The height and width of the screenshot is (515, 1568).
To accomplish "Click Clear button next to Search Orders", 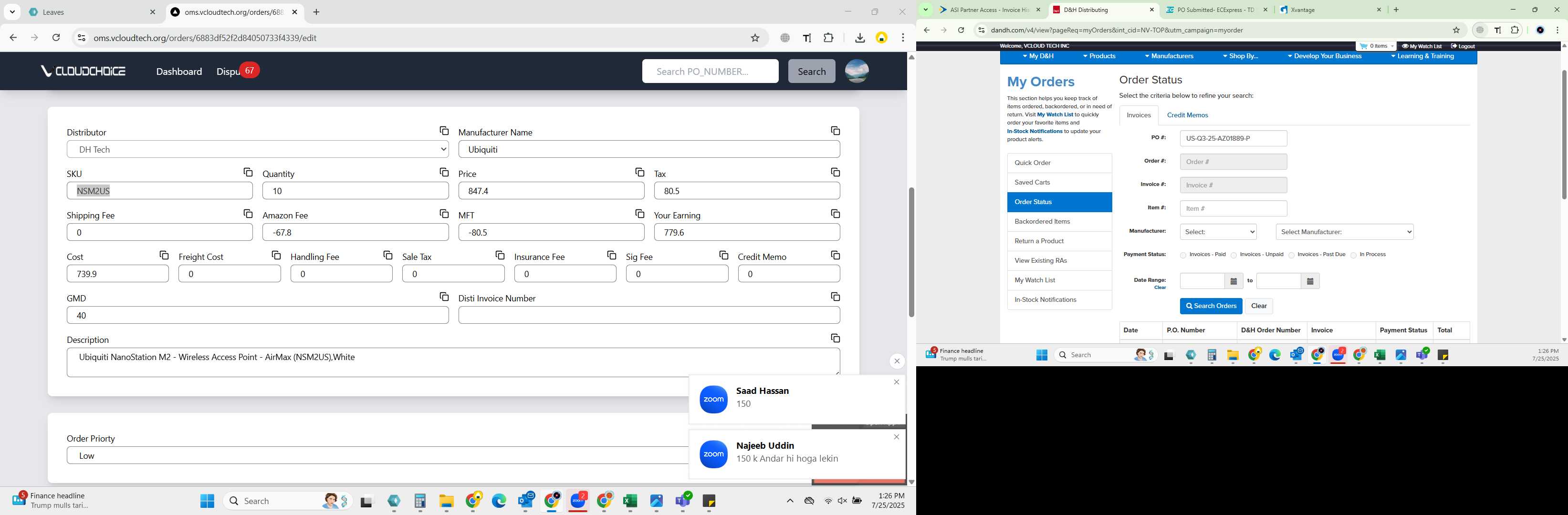I will pos(1259,306).
